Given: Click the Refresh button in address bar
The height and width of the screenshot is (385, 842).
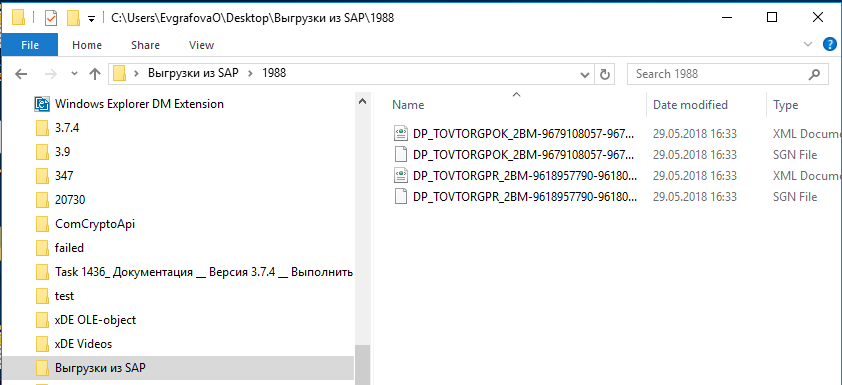Looking at the screenshot, I should (605, 74).
